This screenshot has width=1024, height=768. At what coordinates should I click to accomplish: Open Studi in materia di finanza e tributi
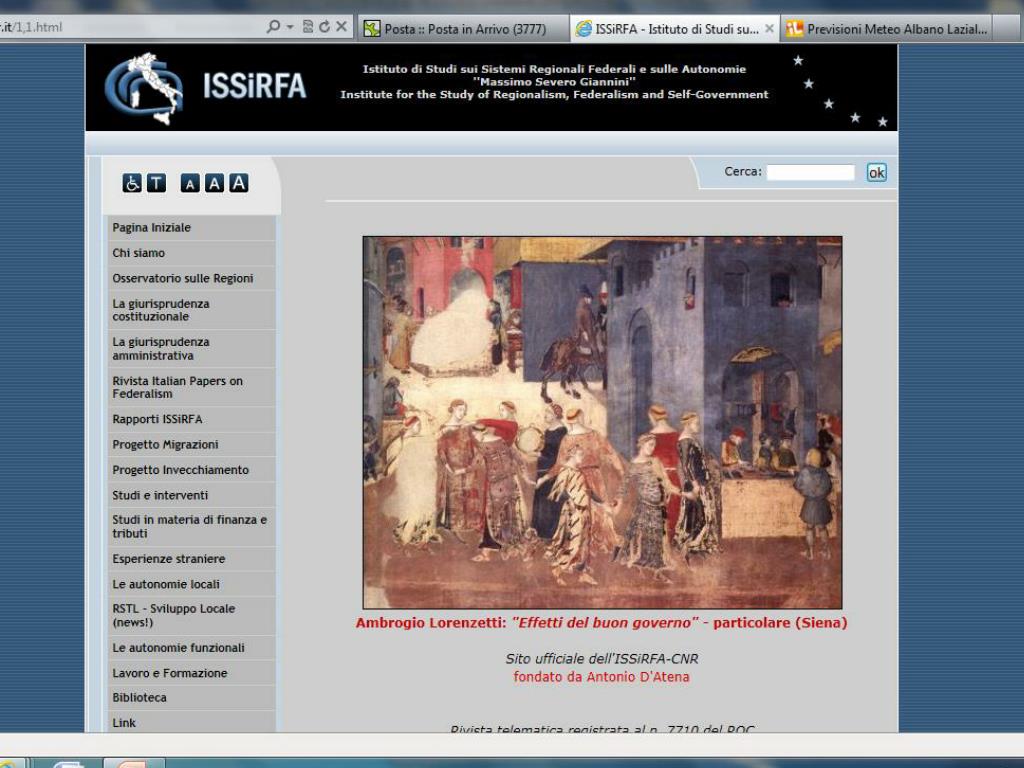coord(191,527)
